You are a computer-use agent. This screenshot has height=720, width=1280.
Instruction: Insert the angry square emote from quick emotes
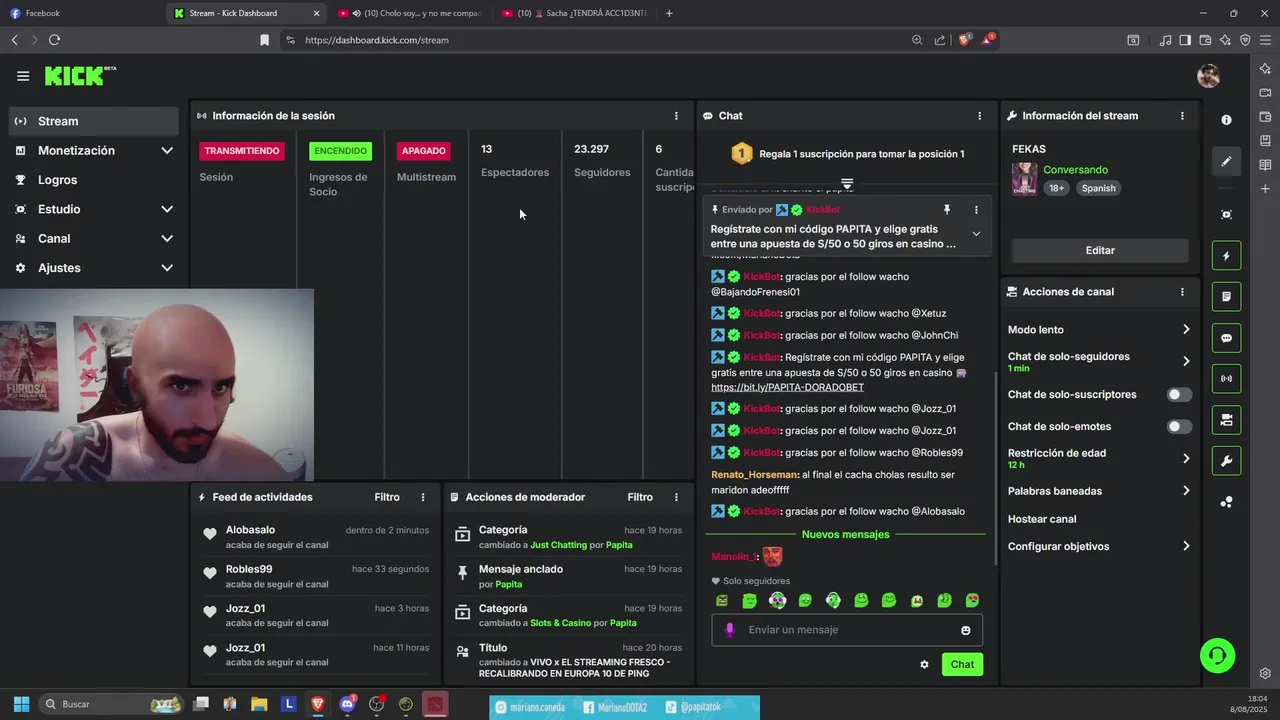coord(722,601)
